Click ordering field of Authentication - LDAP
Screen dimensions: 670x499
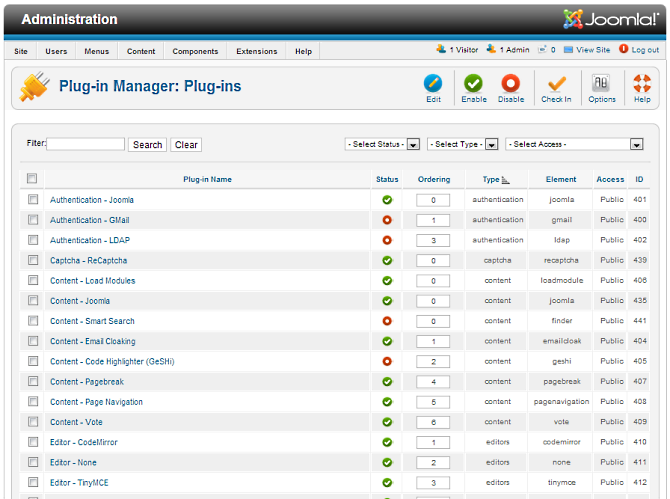click(x=433, y=241)
